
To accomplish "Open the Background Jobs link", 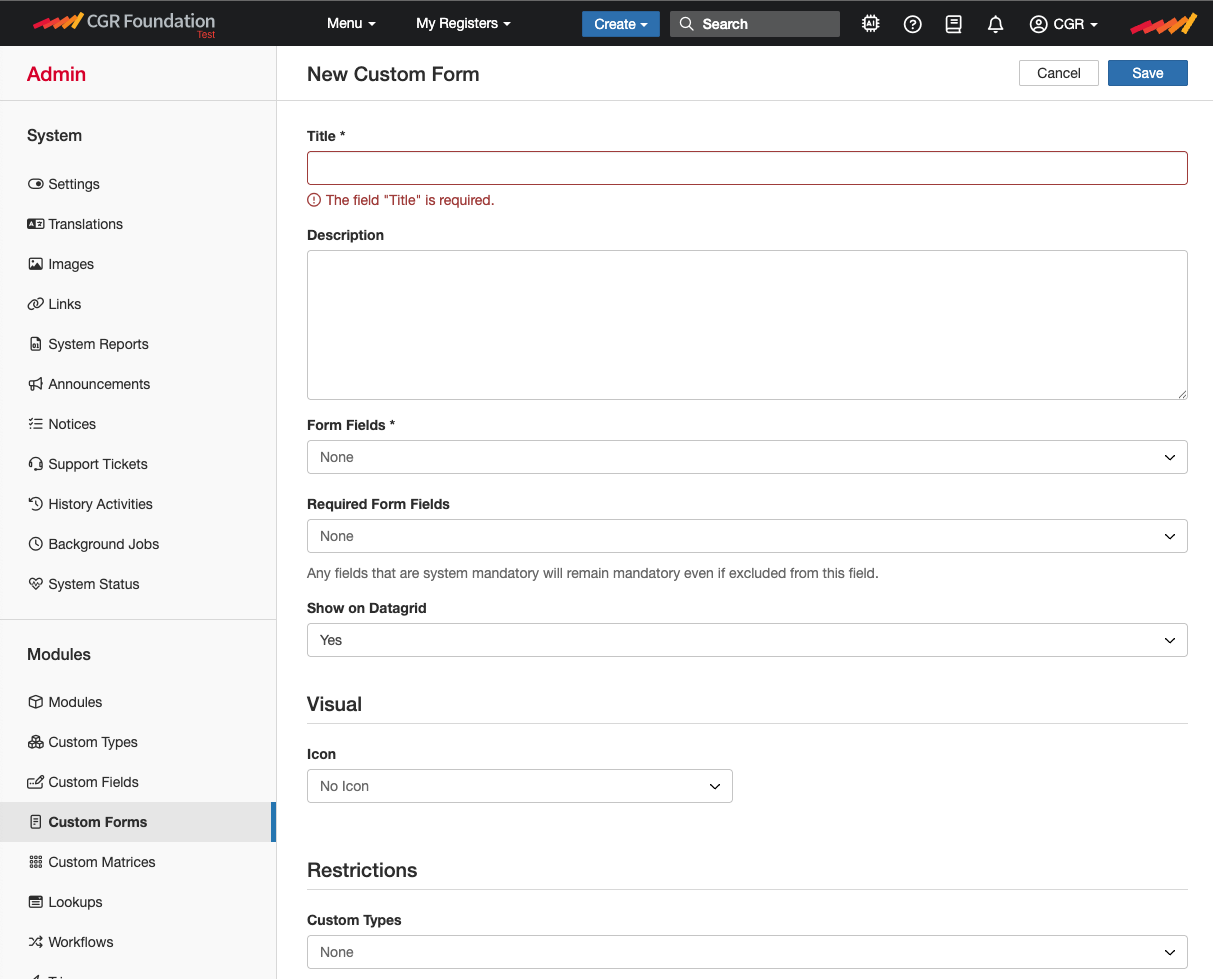I will 104,544.
